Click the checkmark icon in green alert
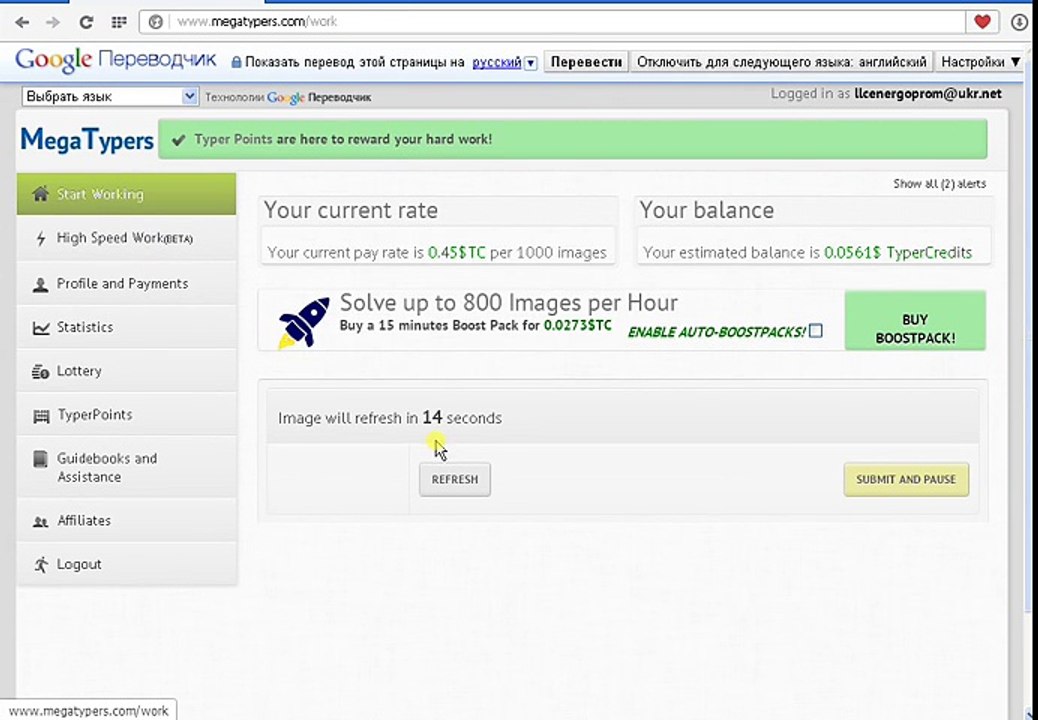1038x720 pixels. pyautogui.click(x=177, y=140)
